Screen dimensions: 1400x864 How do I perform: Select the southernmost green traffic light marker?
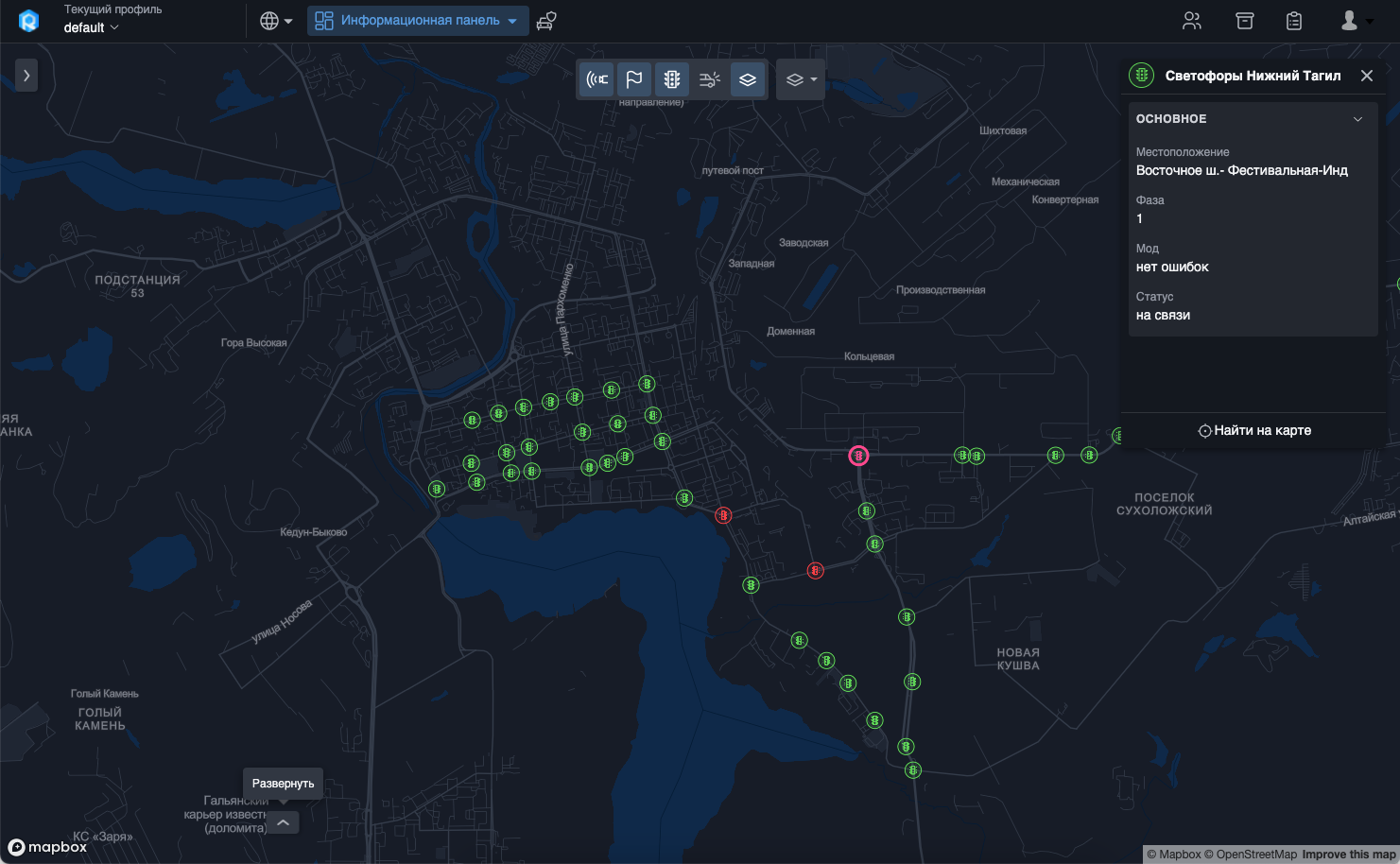coord(912,770)
